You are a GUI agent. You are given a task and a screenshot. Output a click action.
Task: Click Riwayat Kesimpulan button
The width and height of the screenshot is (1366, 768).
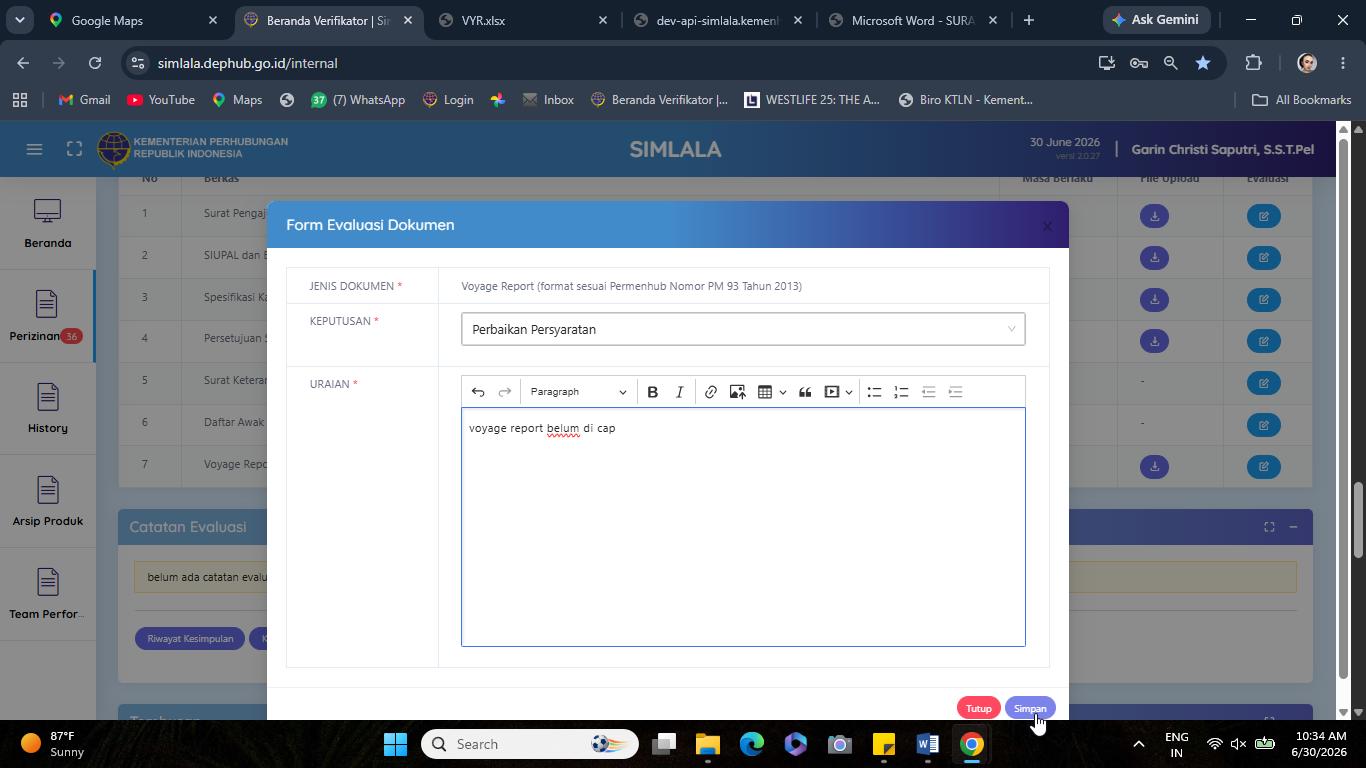tap(190, 638)
